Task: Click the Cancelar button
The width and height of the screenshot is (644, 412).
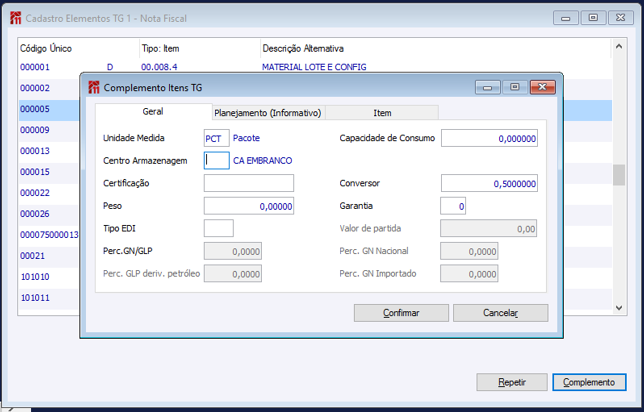Action: point(500,313)
